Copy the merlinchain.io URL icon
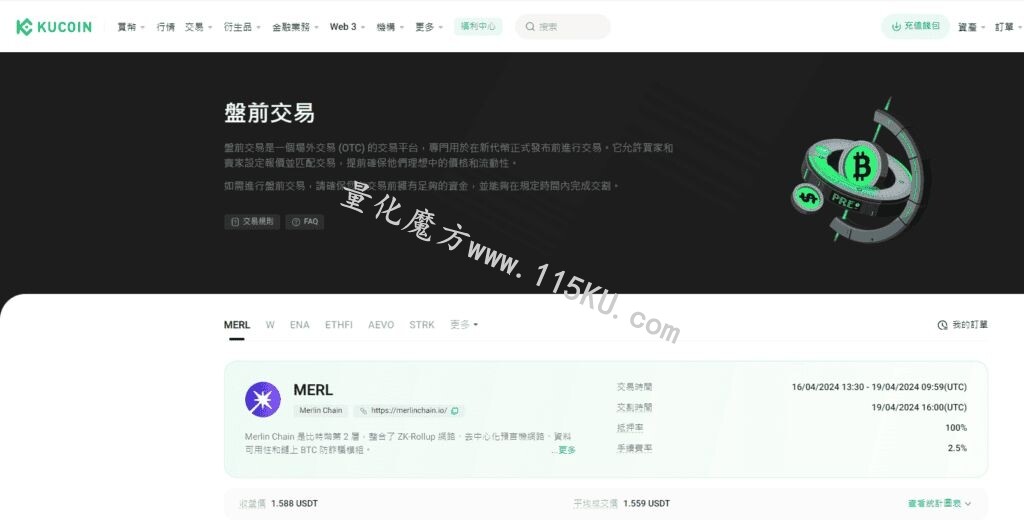Screen dimensions: 1024x523 coord(455,411)
